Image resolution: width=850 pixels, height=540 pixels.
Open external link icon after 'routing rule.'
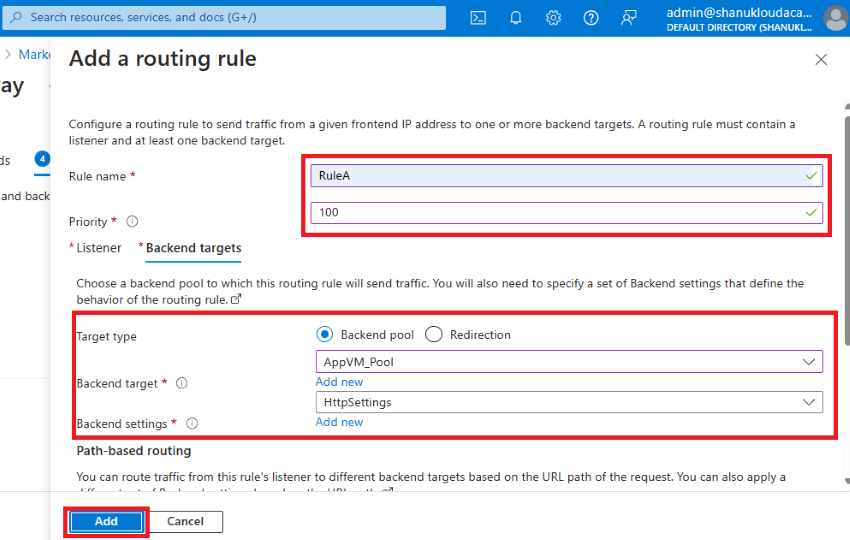236,299
